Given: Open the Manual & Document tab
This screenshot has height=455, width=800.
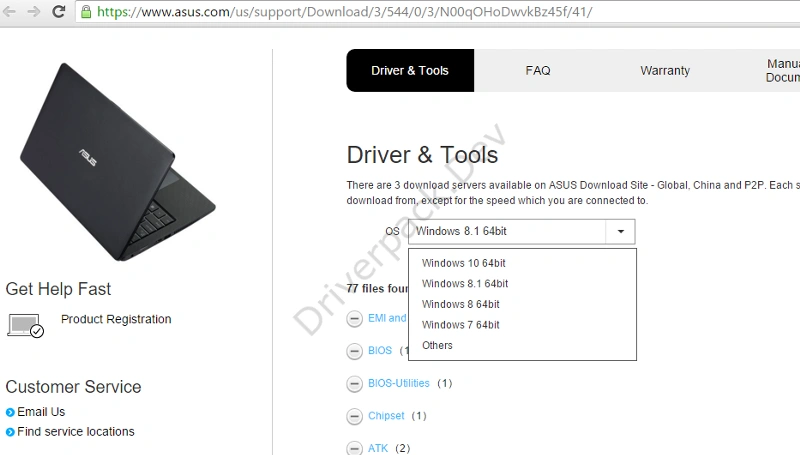Looking at the screenshot, I should (x=782, y=70).
